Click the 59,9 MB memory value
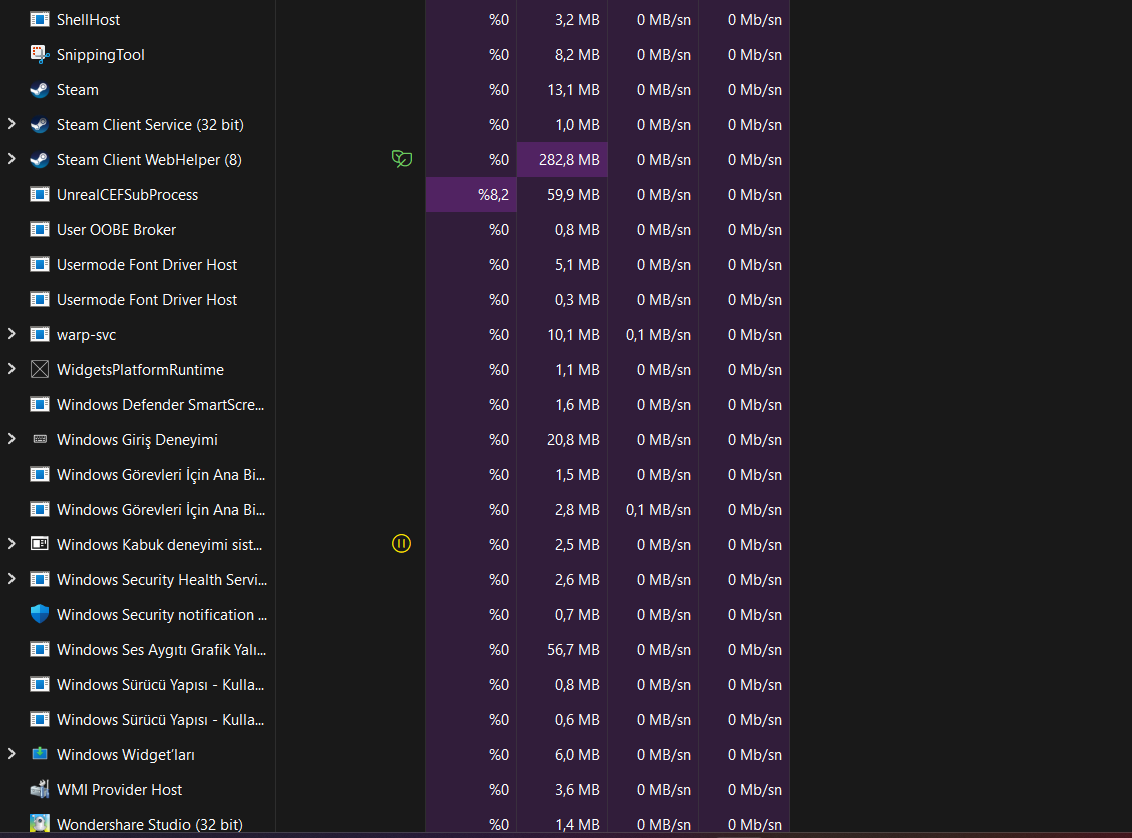Viewport: 1132px width, 838px height. pyautogui.click(x=573, y=195)
